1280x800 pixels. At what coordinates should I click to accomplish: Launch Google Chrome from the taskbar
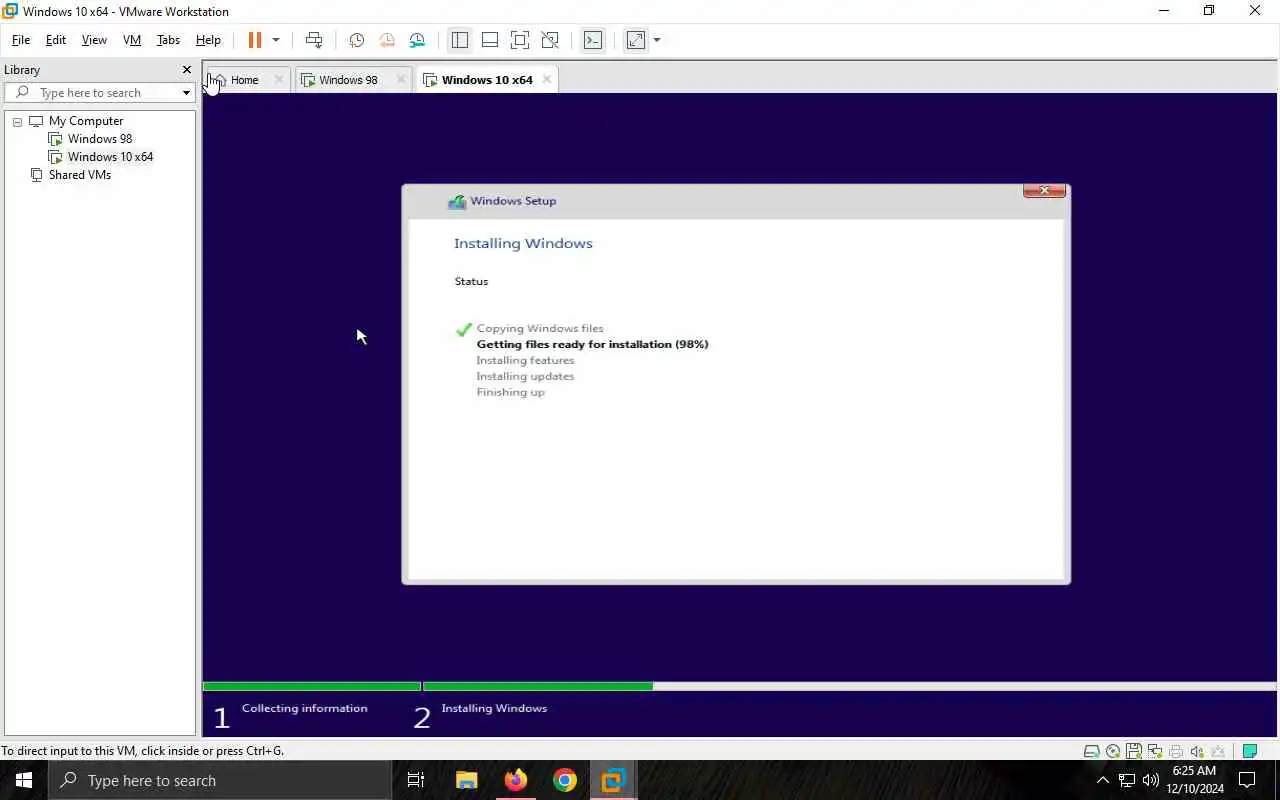pyautogui.click(x=564, y=780)
